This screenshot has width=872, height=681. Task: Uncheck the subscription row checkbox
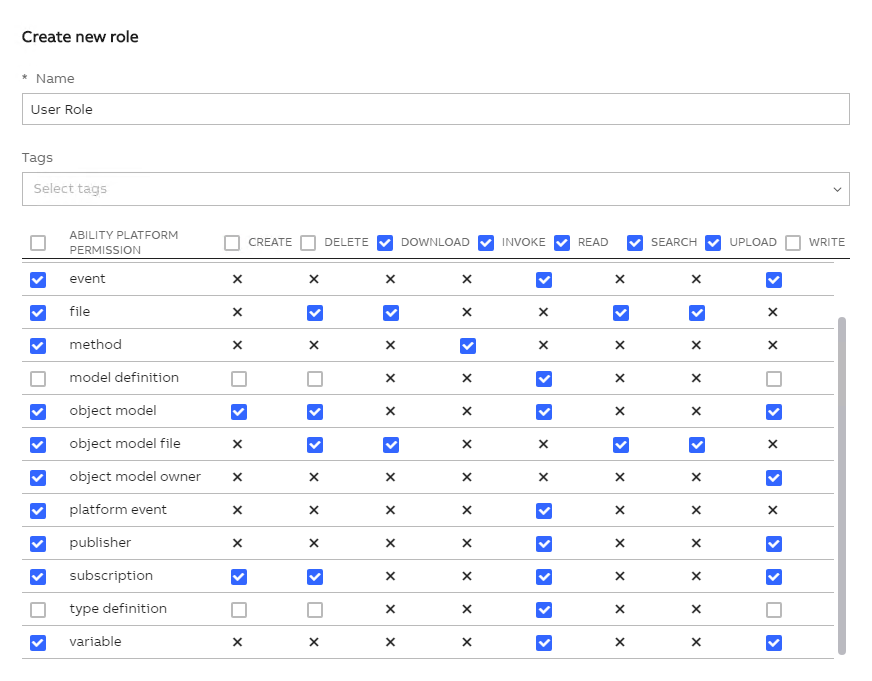click(x=38, y=577)
